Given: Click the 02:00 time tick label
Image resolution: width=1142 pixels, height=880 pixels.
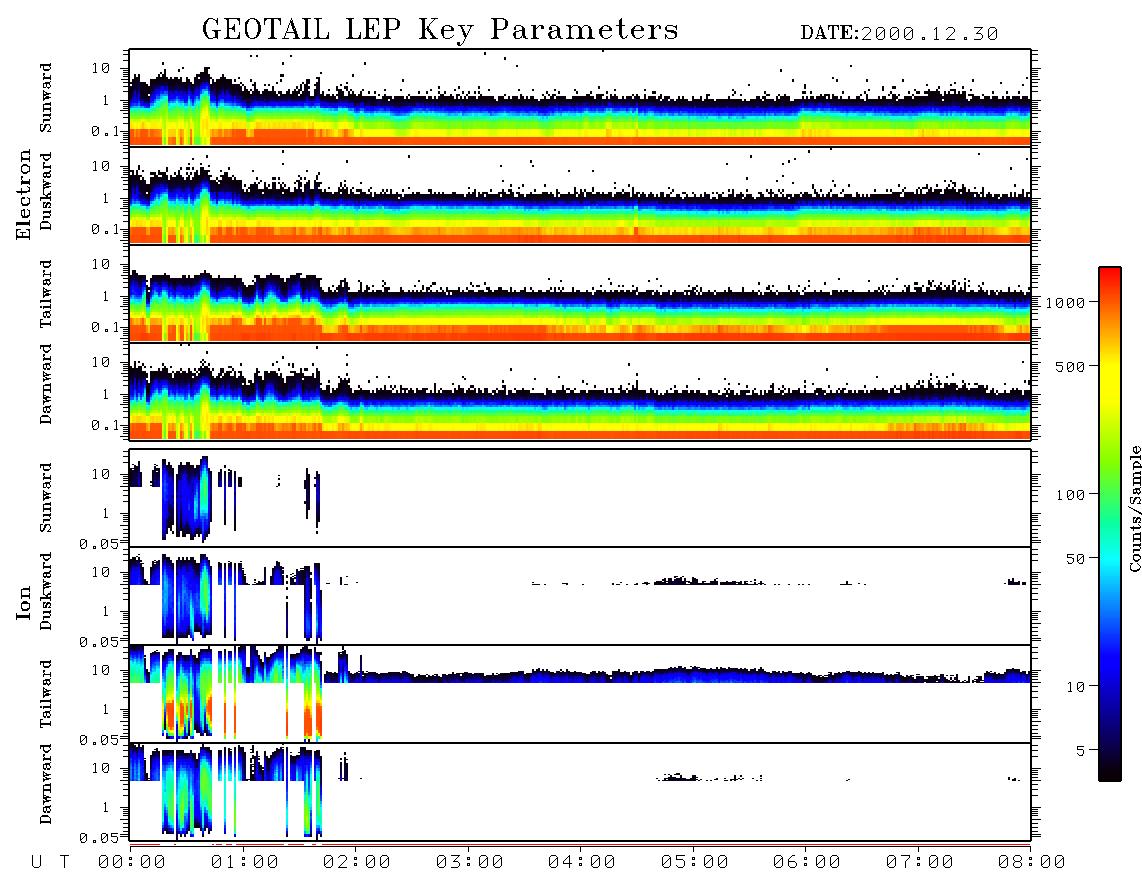Looking at the screenshot, I should [x=357, y=863].
